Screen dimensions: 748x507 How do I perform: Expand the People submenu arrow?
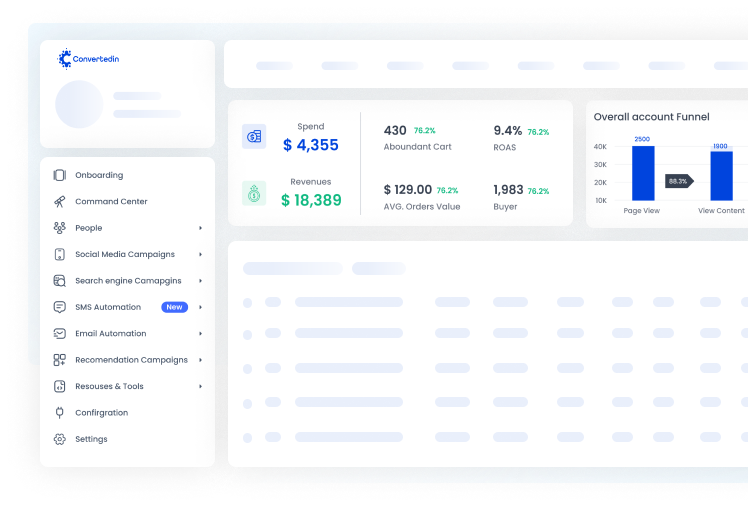coord(200,228)
